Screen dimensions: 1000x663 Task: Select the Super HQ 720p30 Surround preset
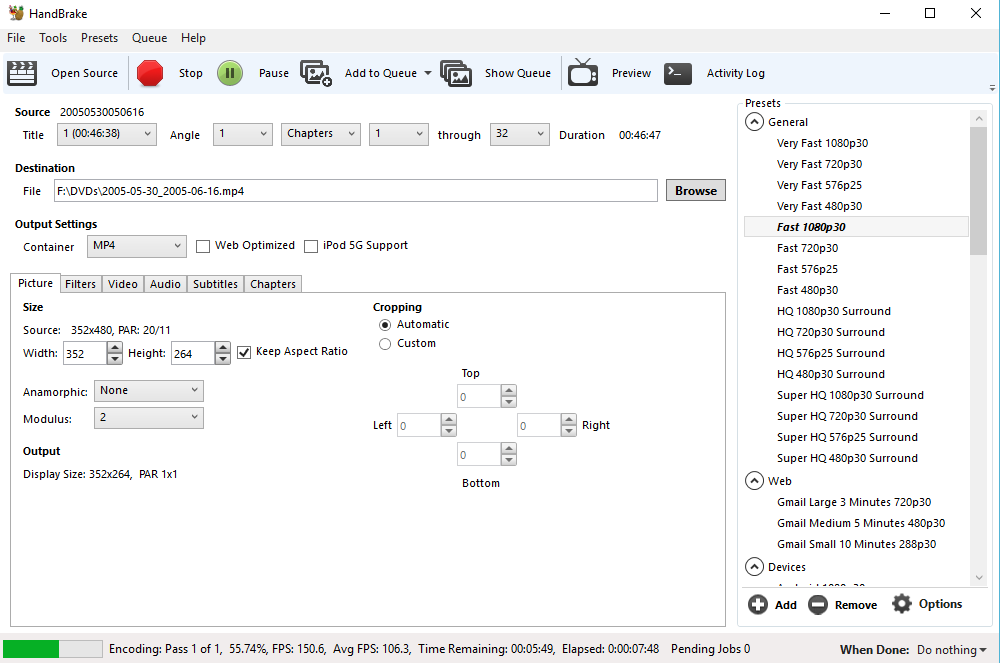(847, 416)
